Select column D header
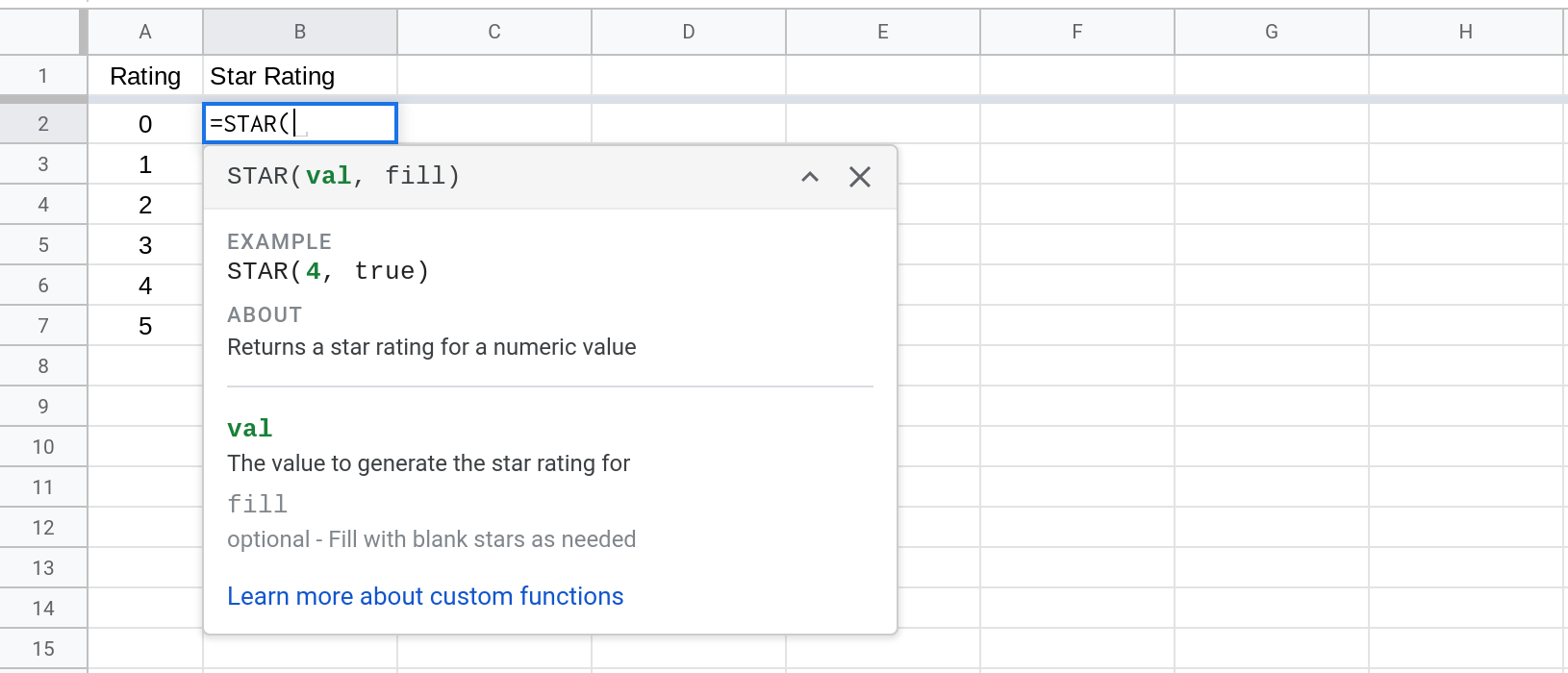1568x673 pixels. point(689,32)
